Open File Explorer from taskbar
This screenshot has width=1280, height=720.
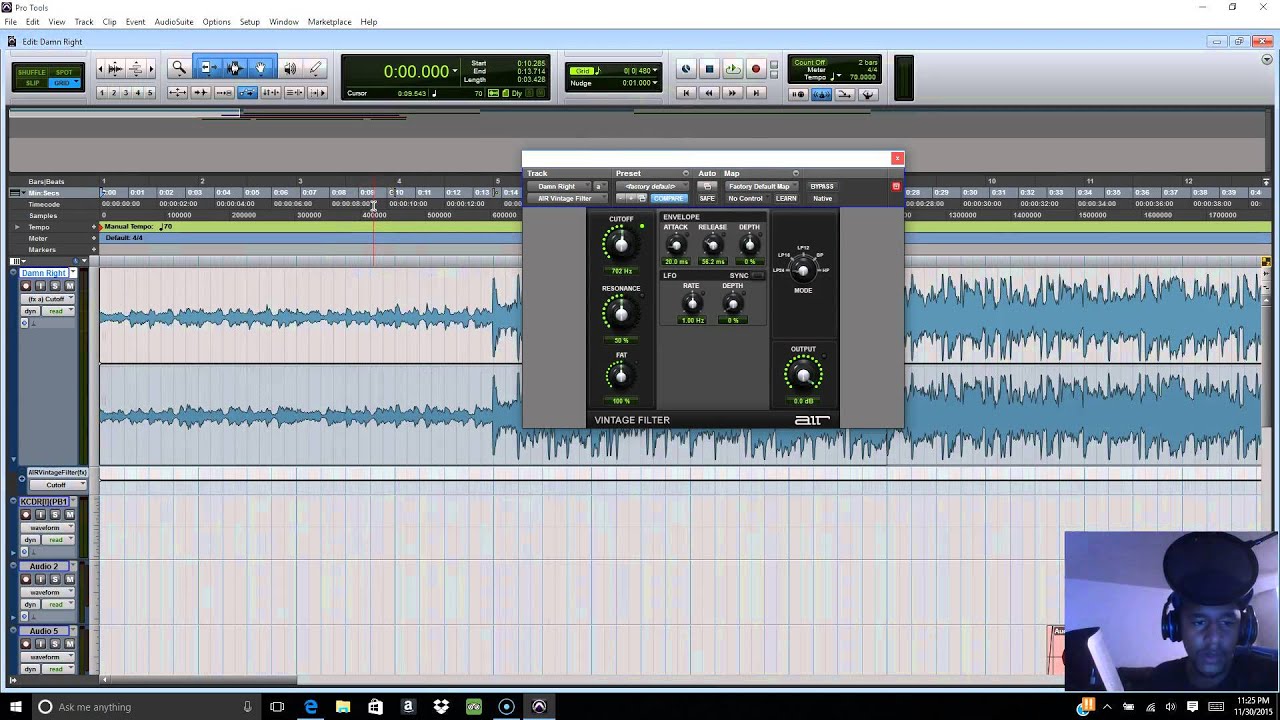(x=343, y=707)
